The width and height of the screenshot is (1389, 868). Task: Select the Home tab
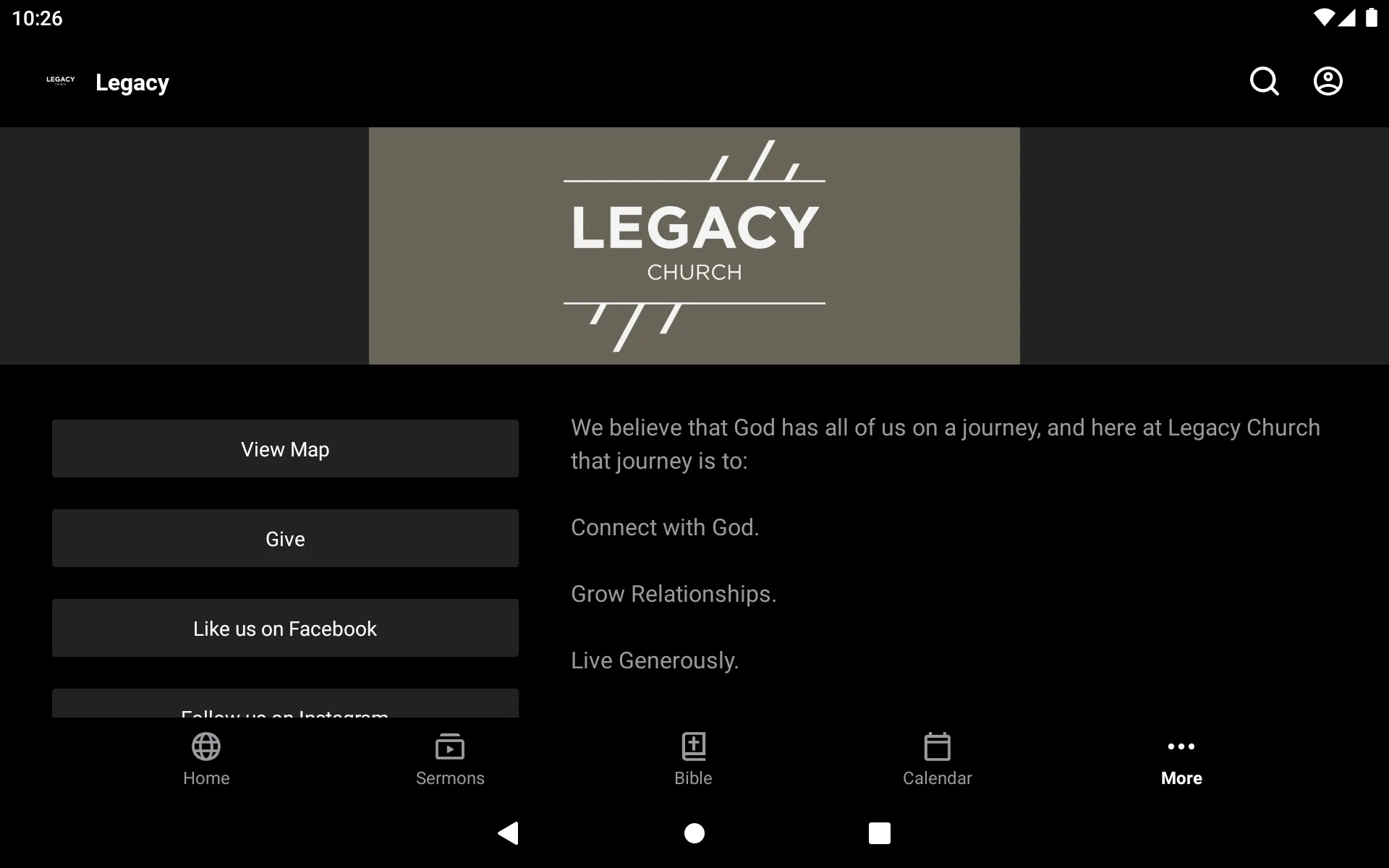(x=206, y=758)
